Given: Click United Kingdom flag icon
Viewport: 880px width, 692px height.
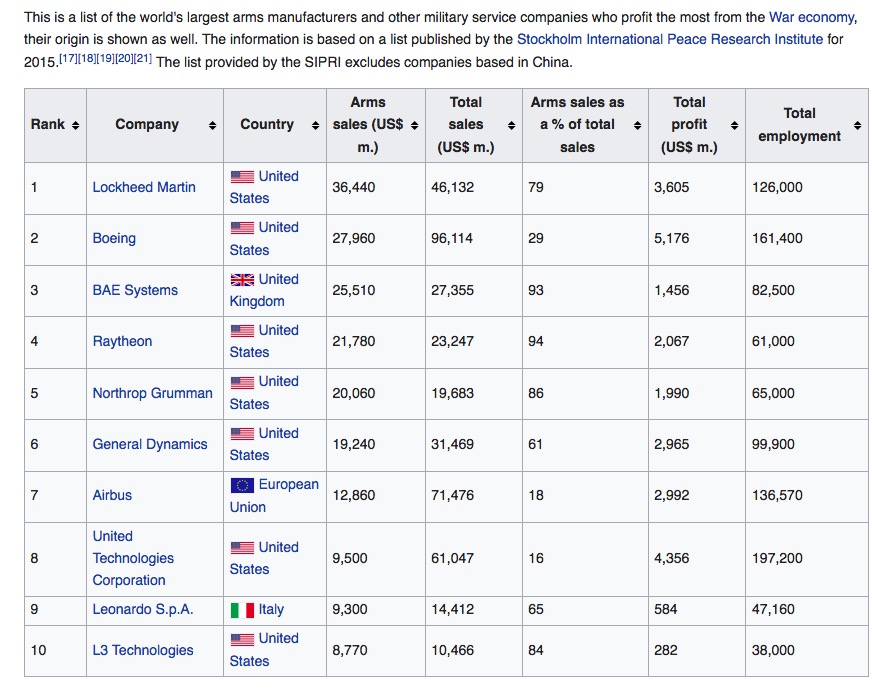Looking at the screenshot, I should pyautogui.click(x=242, y=279).
